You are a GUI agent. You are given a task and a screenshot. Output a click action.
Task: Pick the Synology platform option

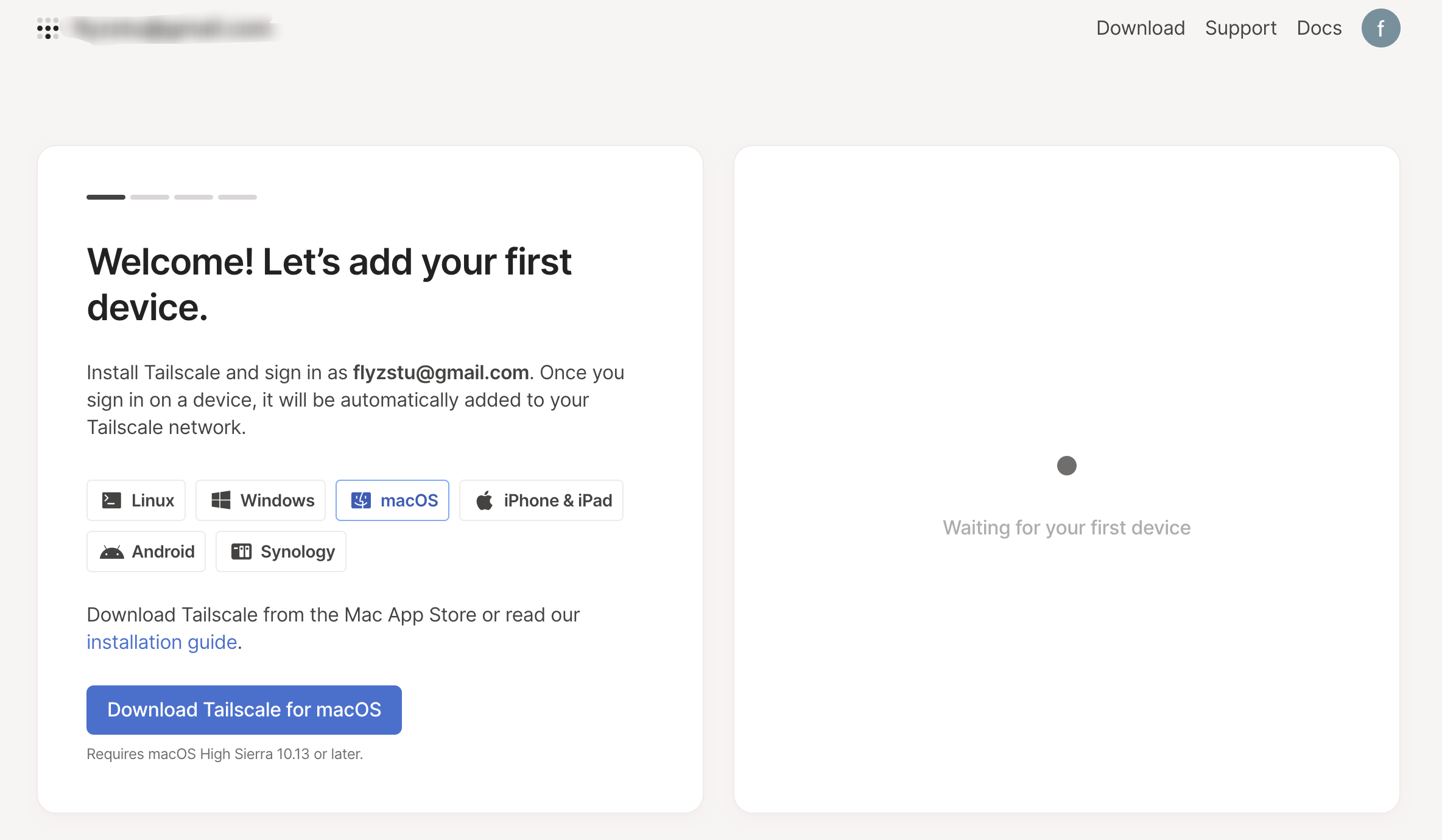(281, 551)
